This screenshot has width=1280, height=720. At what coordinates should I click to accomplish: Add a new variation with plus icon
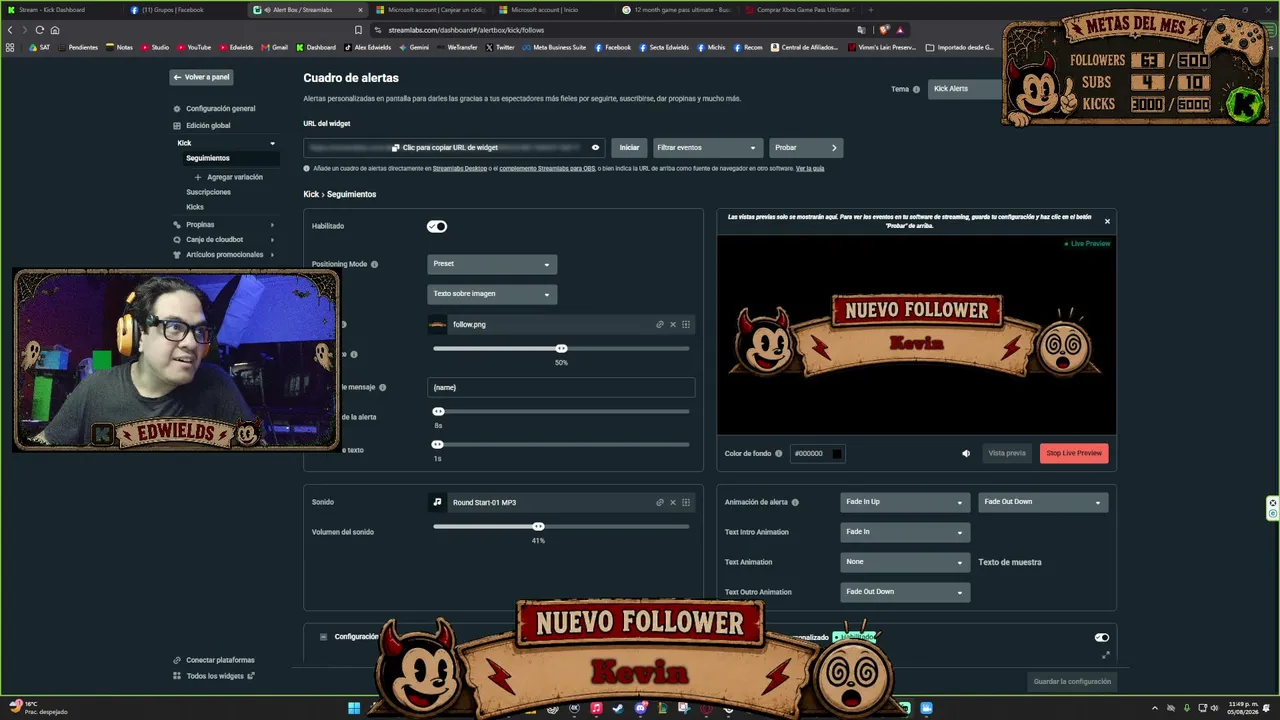click(198, 177)
